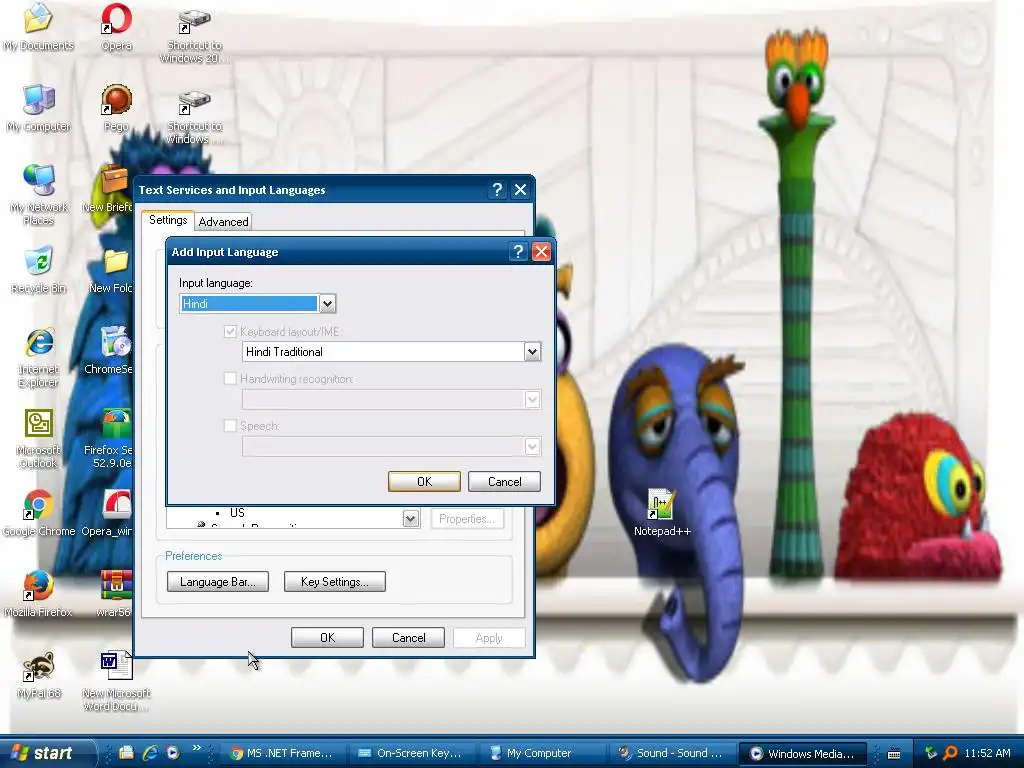This screenshot has height=768, width=1024.
Task: Switch to the Settings tab
Action: (x=168, y=220)
